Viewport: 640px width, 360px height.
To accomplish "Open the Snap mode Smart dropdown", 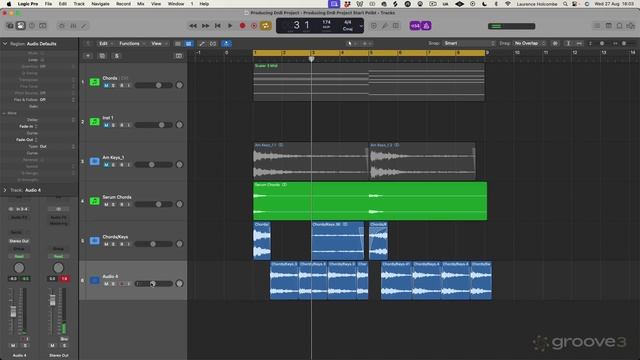I will [x=469, y=43].
